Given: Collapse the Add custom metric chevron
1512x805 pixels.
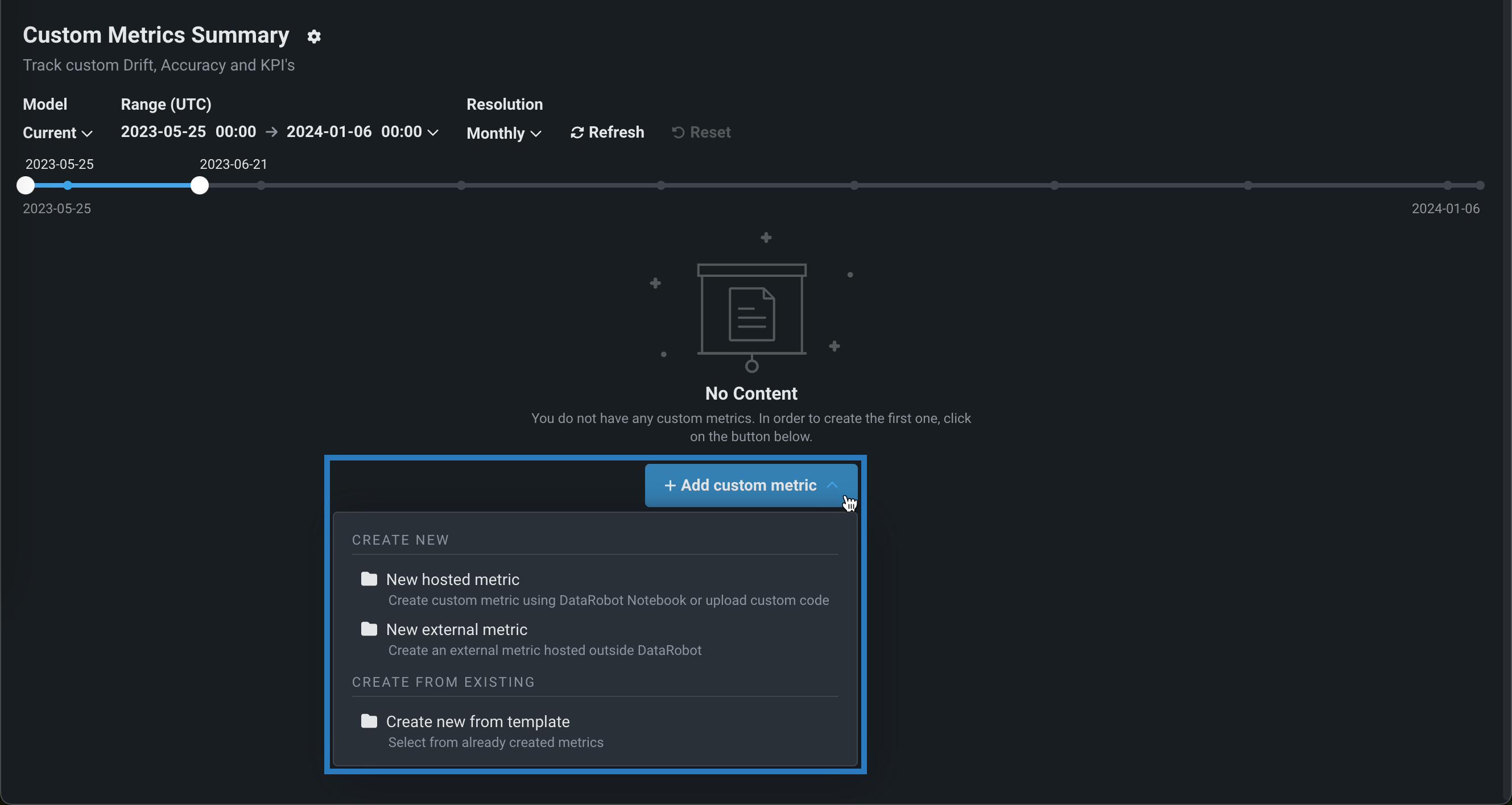Looking at the screenshot, I should 832,486.
